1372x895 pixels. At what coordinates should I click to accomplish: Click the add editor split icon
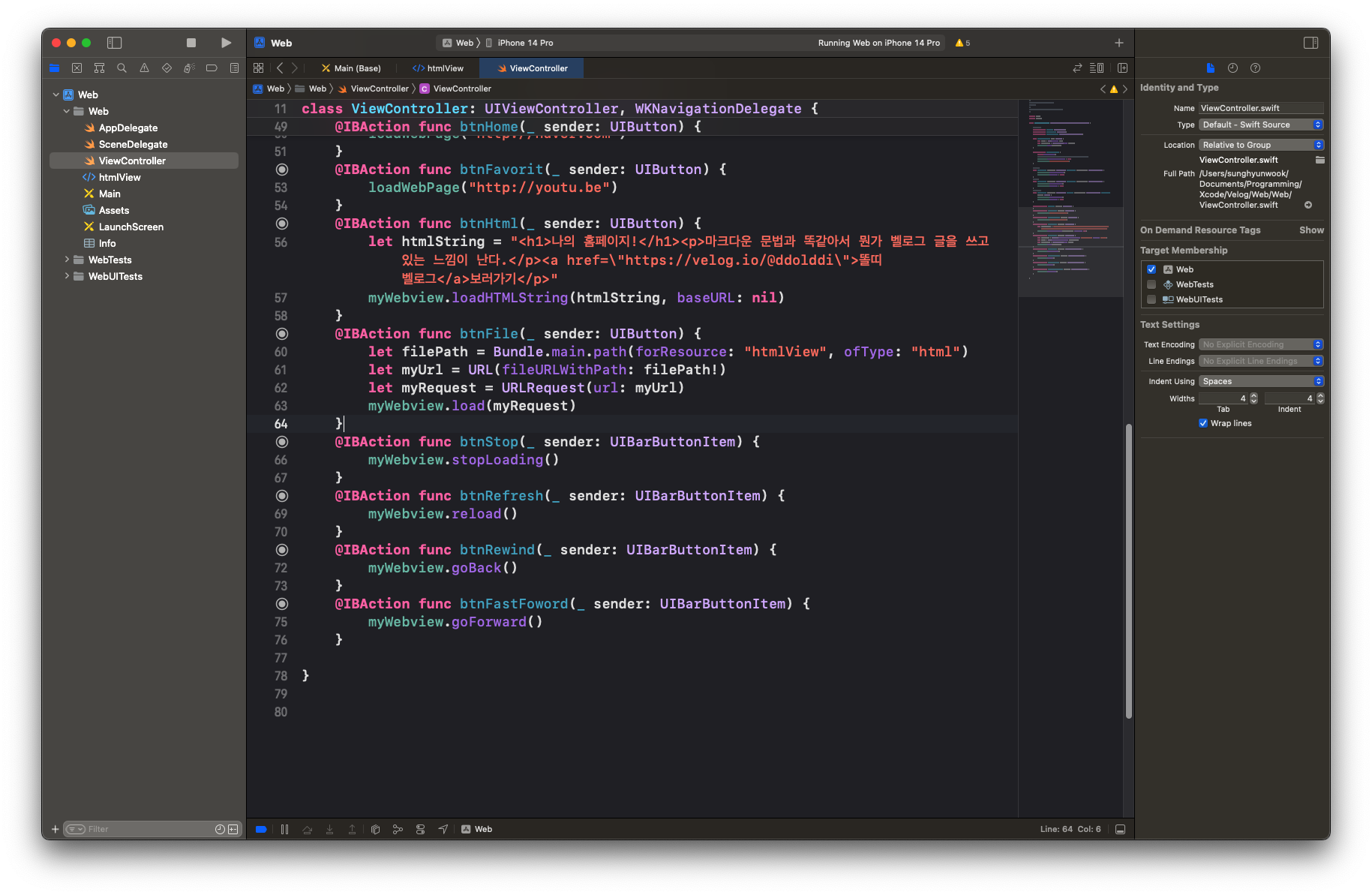1122,68
